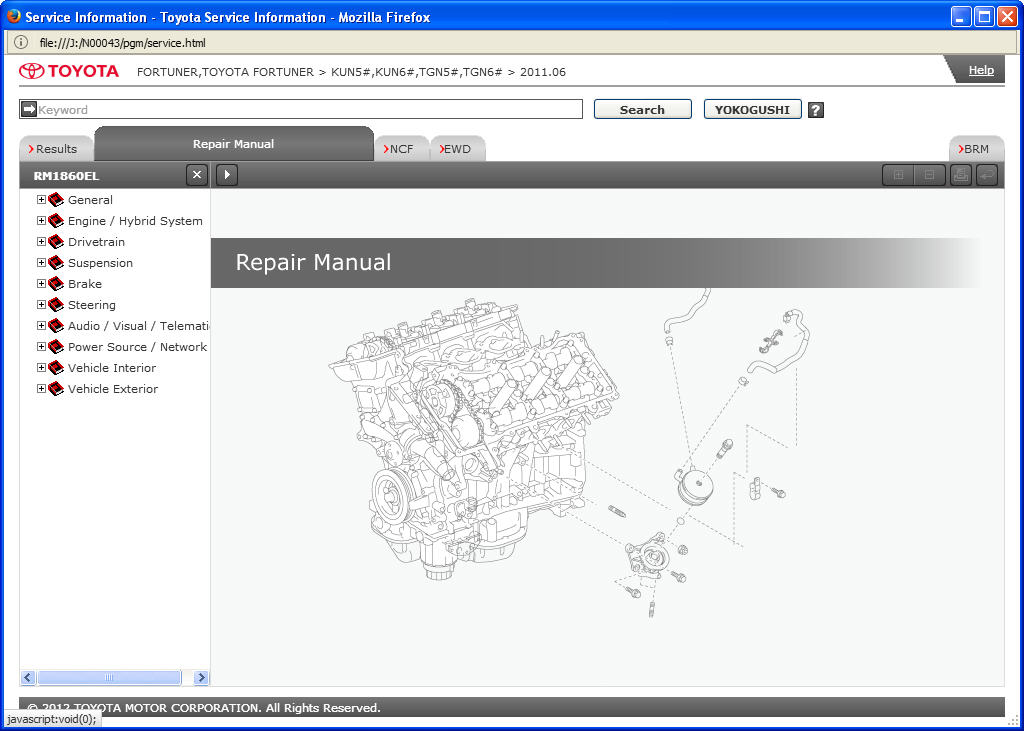The width and height of the screenshot is (1024, 731).
Task: Minimize the Firefox window
Action: pyautogui.click(x=961, y=17)
